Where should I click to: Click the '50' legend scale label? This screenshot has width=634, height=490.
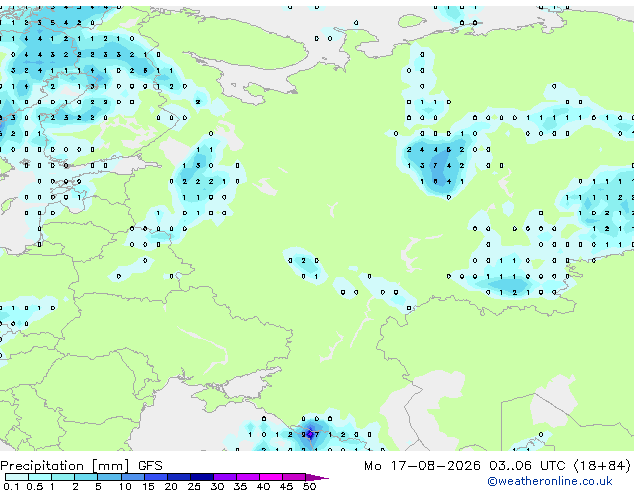(x=310, y=486)
